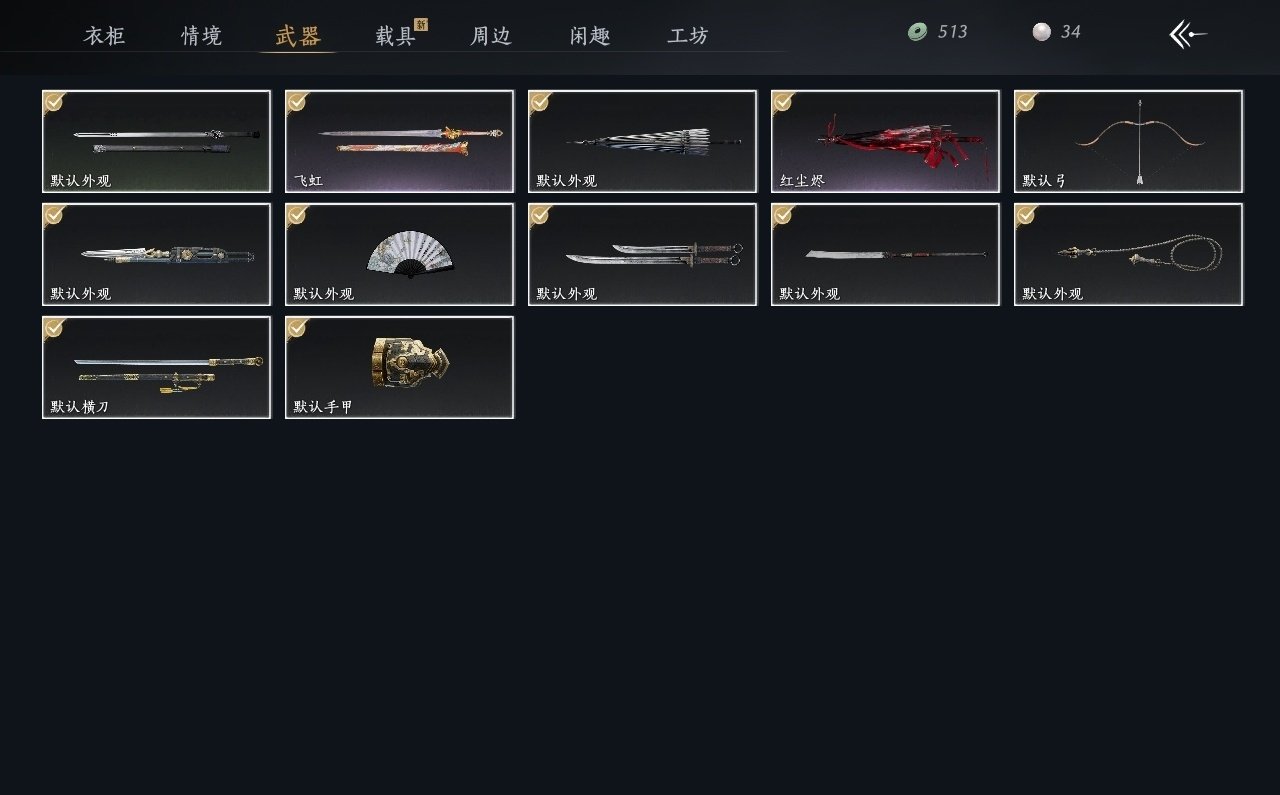Toggle the checkmark on 默认弓 card
Screen dimensions: 1280x795
(1026, 102)
